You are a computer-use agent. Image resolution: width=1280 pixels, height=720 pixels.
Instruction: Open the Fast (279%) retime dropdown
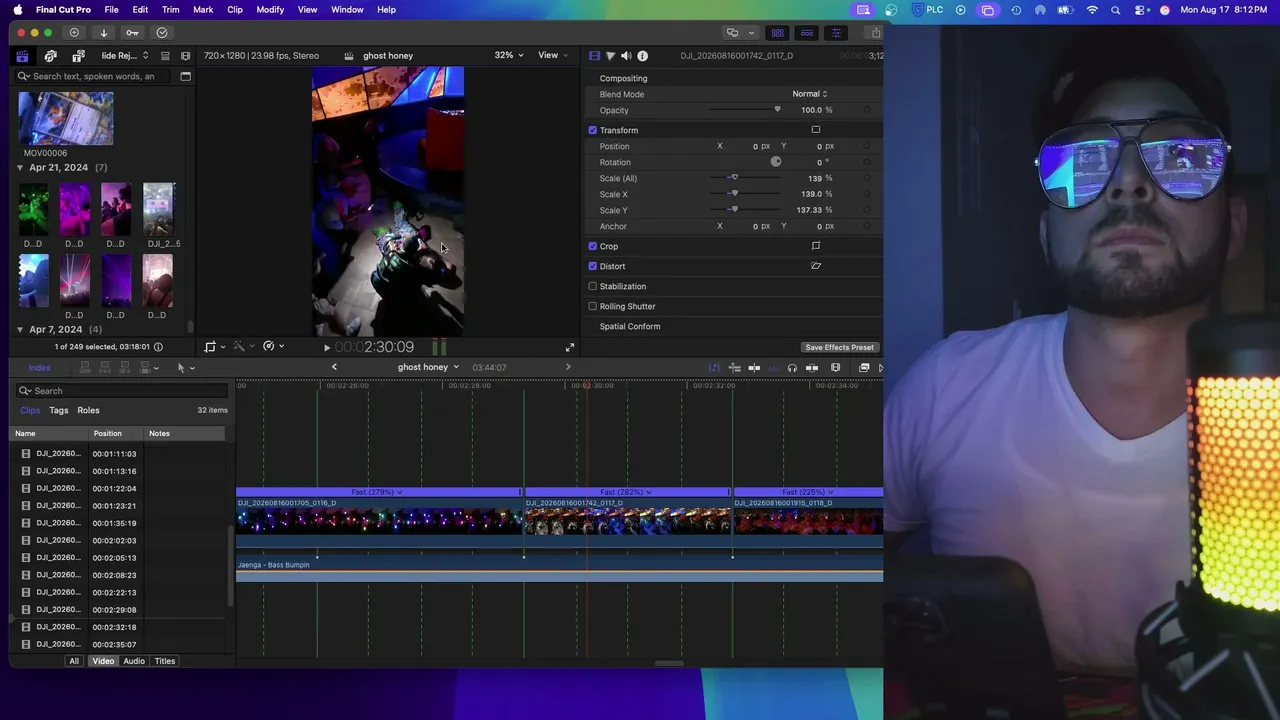[x=377, y=492]
